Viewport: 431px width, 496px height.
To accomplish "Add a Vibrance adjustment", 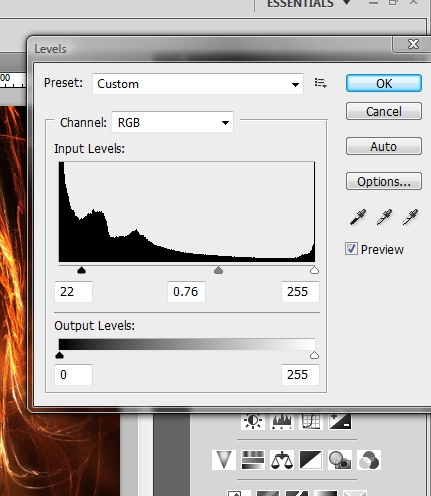I will point(224,460).
